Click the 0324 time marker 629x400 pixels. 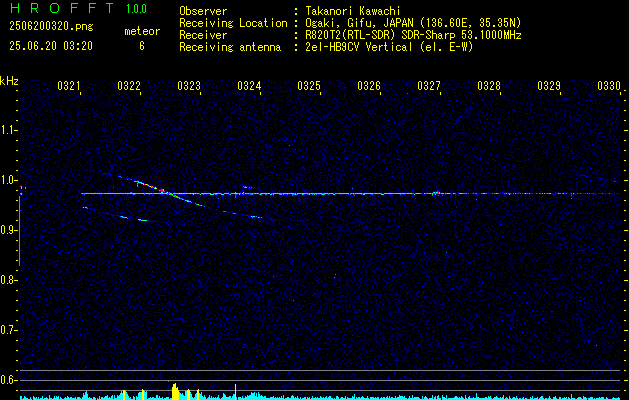coord(249,85)
